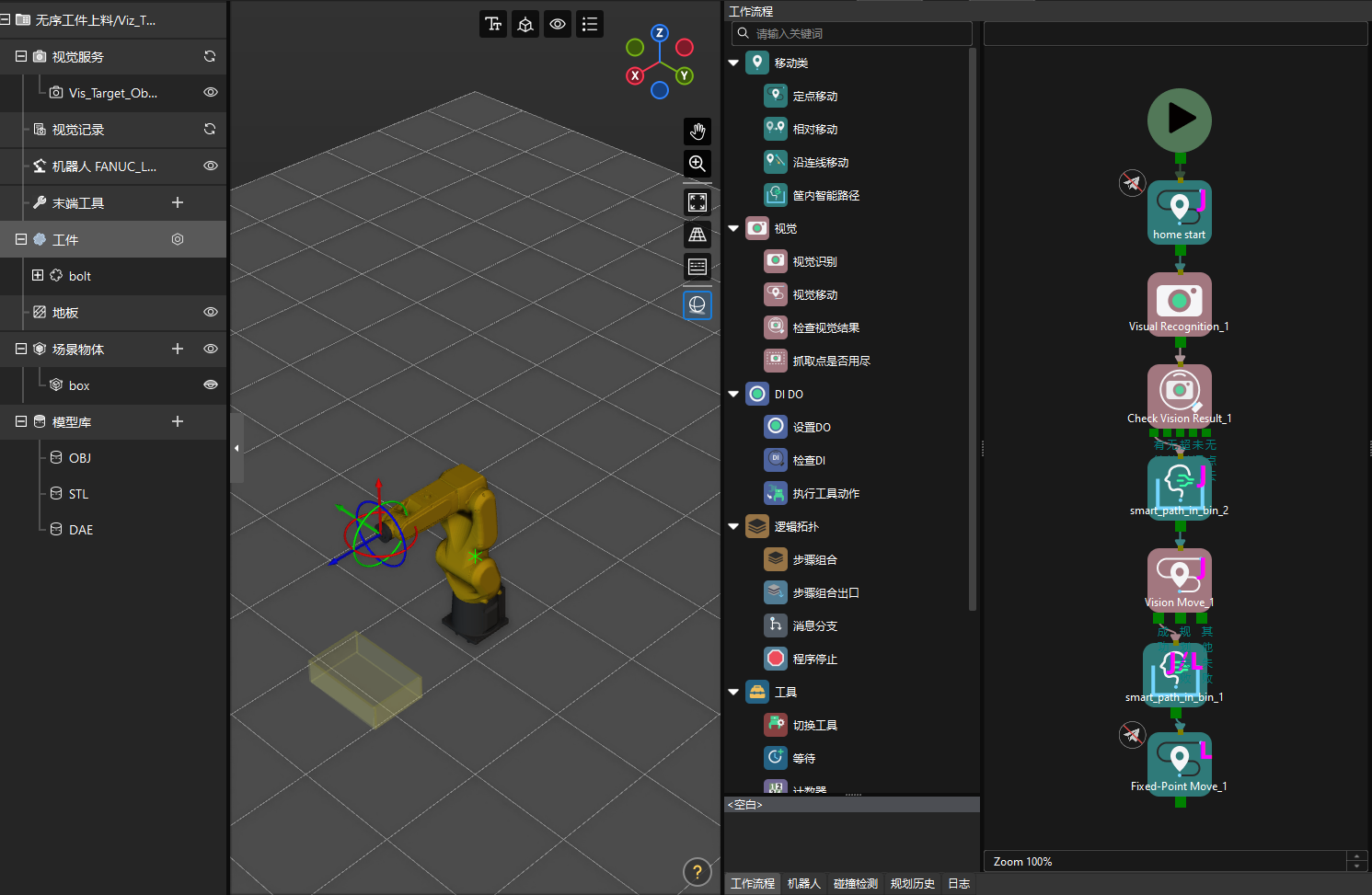Click the fit-to-screen view icon
Screen dimensions: 1372x895
[x=698, y=201]
